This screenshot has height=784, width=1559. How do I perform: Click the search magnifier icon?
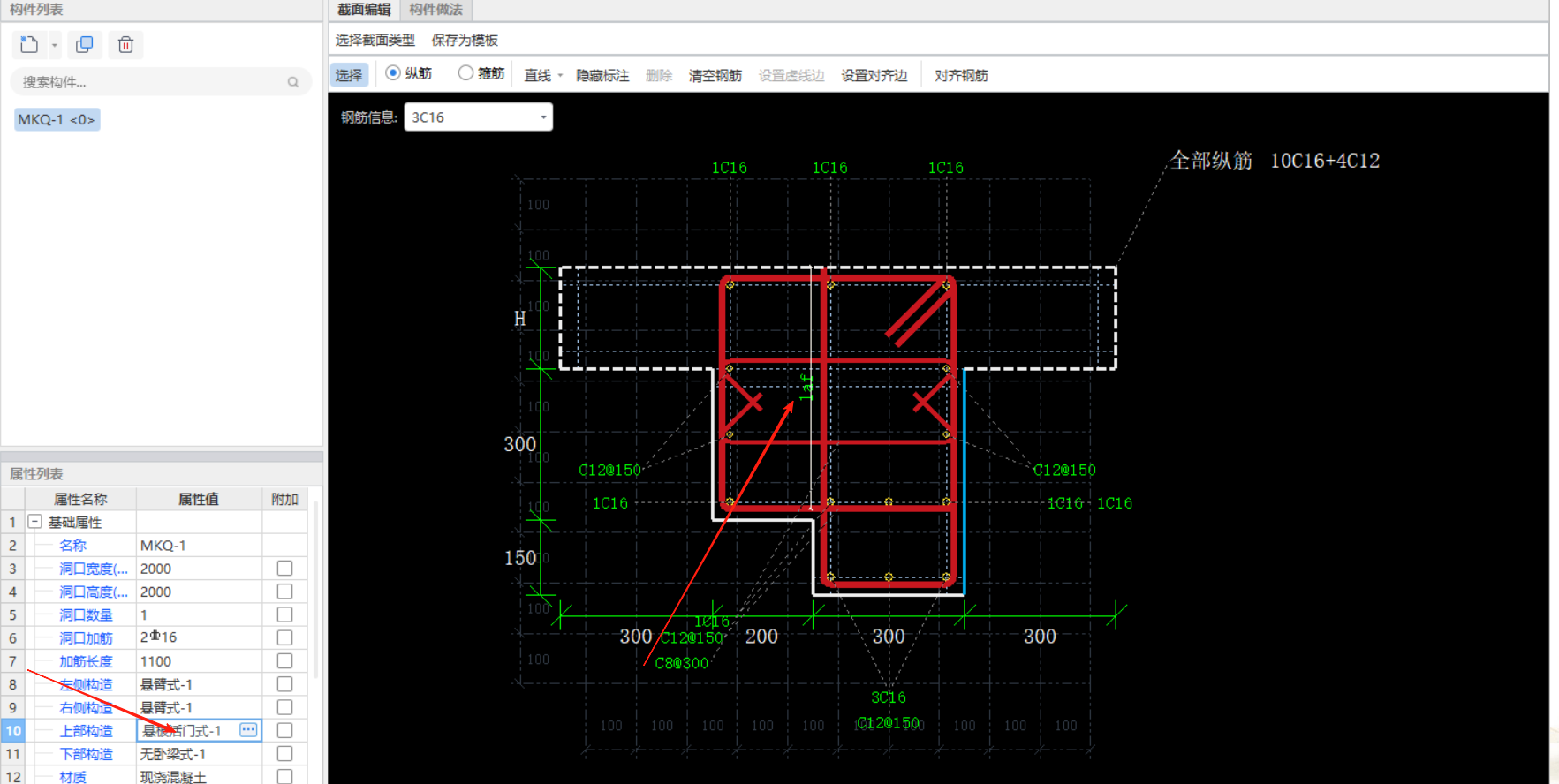pyautogui.click(x=293, y=82)
